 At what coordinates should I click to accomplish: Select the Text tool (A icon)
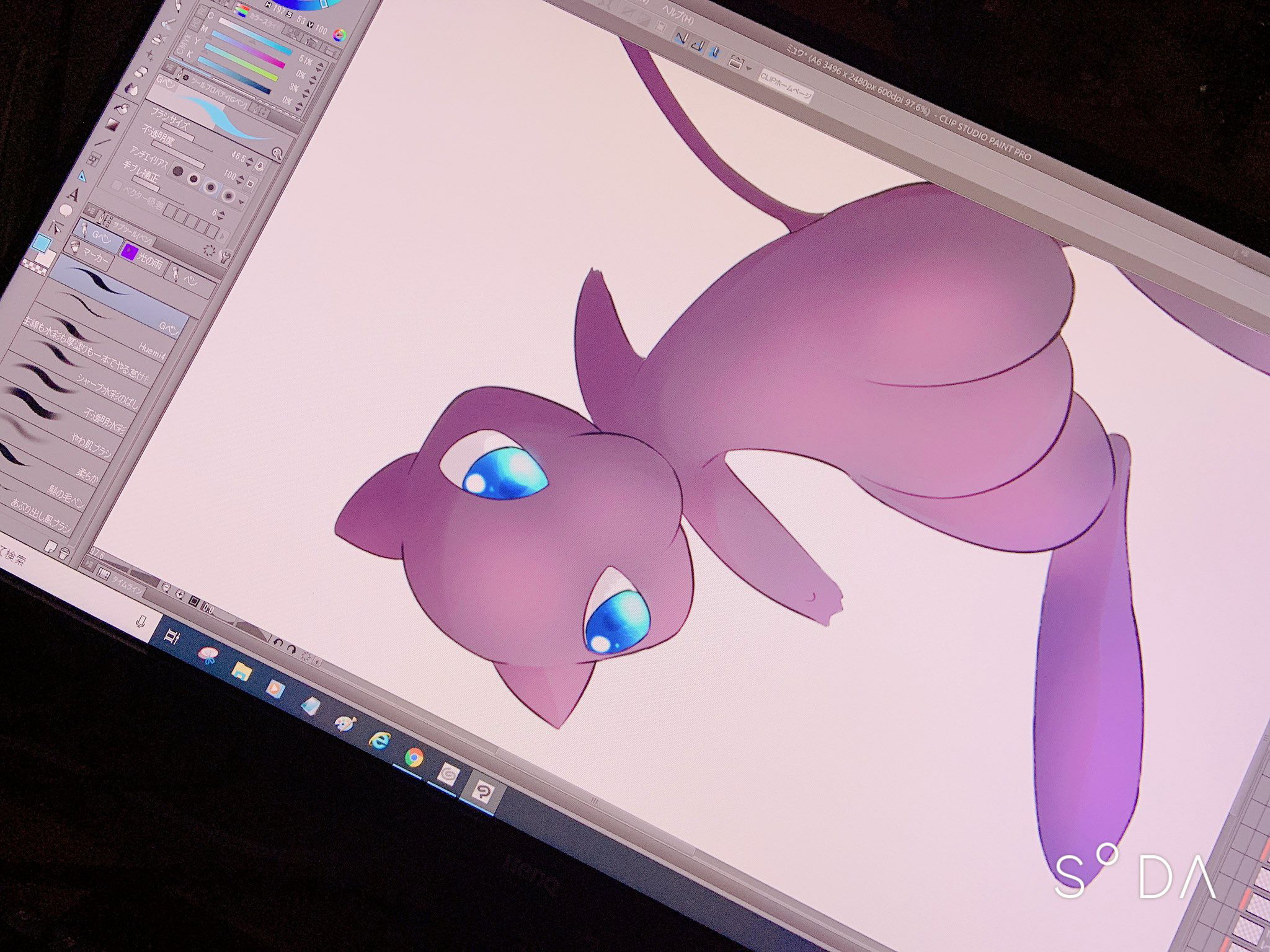[x=74, y=196]
